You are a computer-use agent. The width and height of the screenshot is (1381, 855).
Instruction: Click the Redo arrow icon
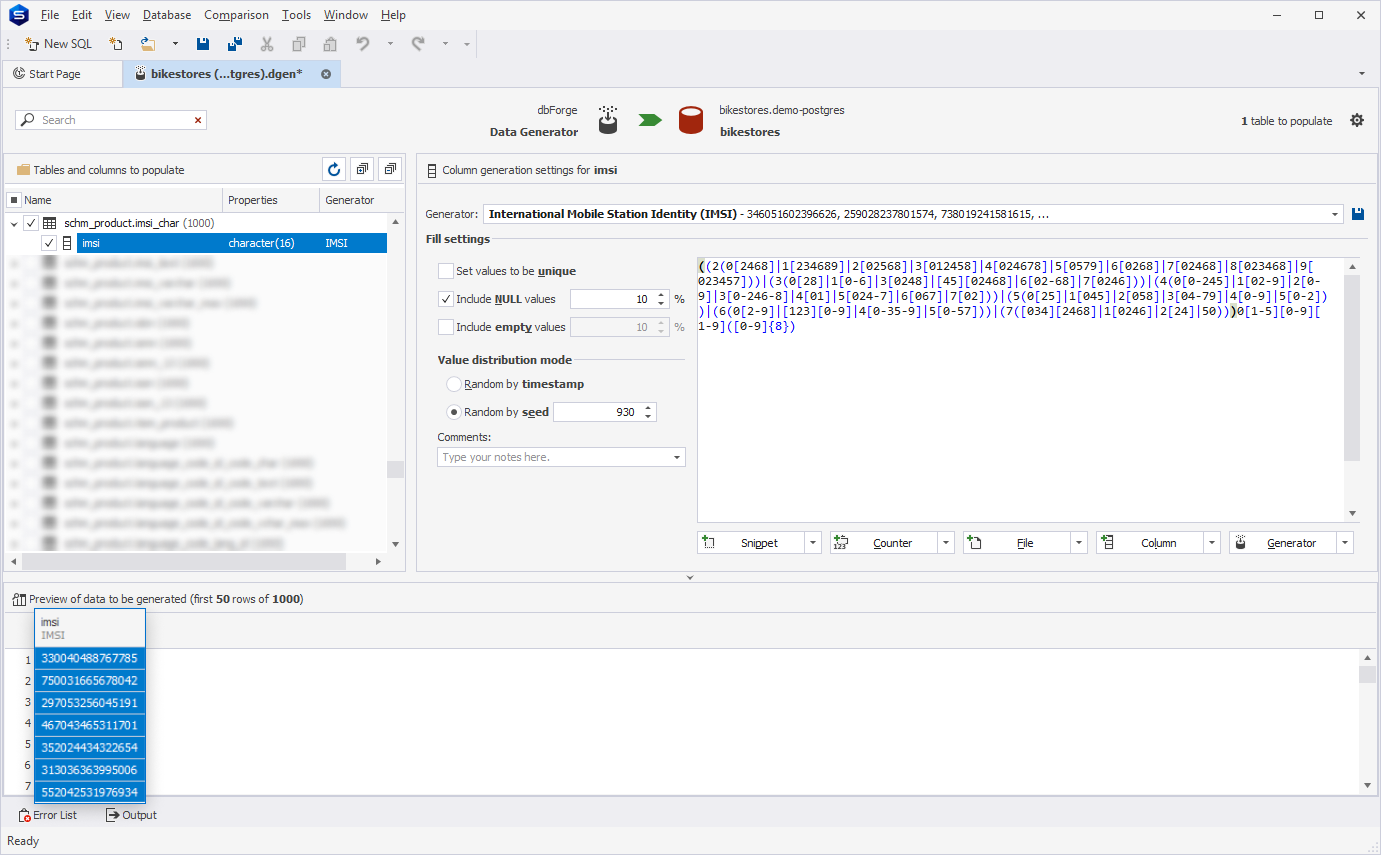point(418,44)
